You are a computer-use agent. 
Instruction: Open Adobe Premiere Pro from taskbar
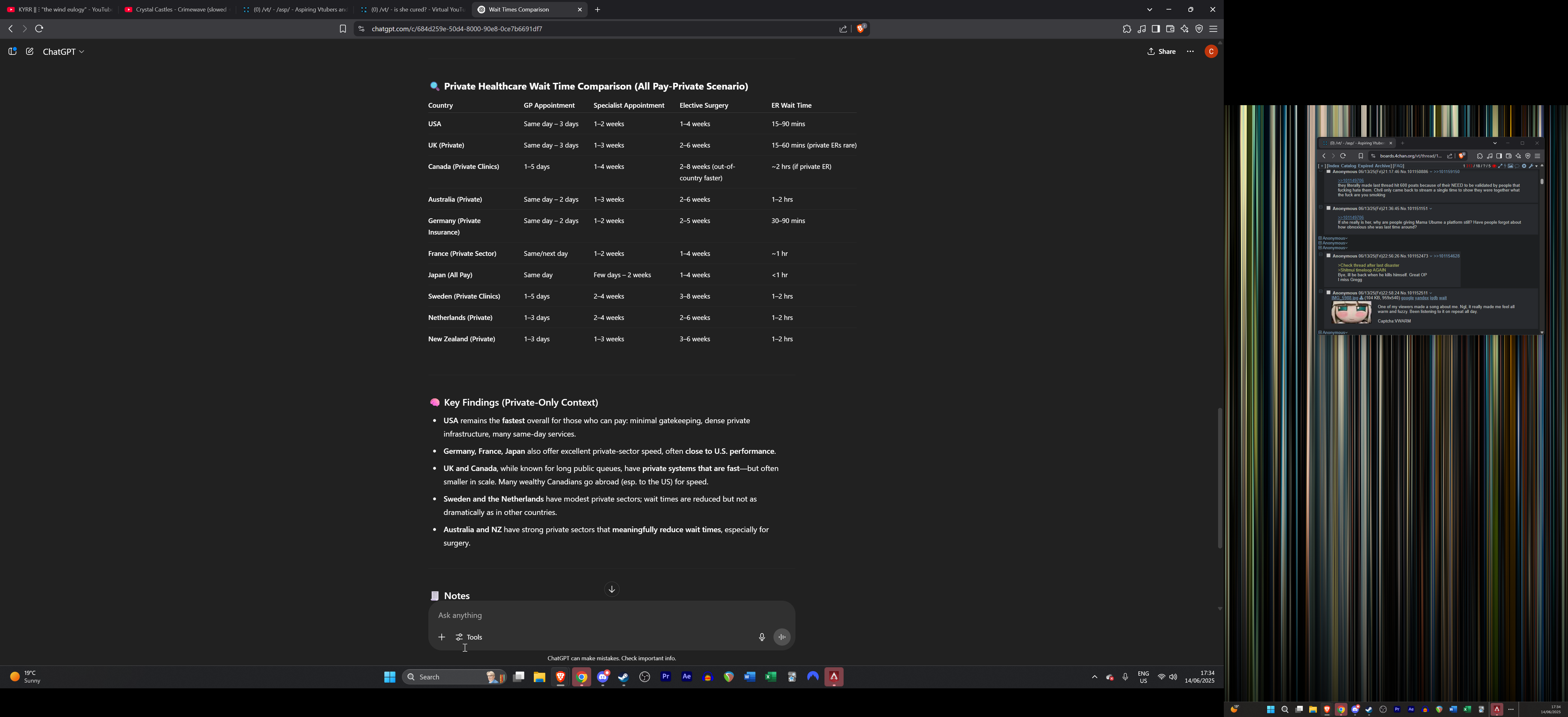(666, 677)
